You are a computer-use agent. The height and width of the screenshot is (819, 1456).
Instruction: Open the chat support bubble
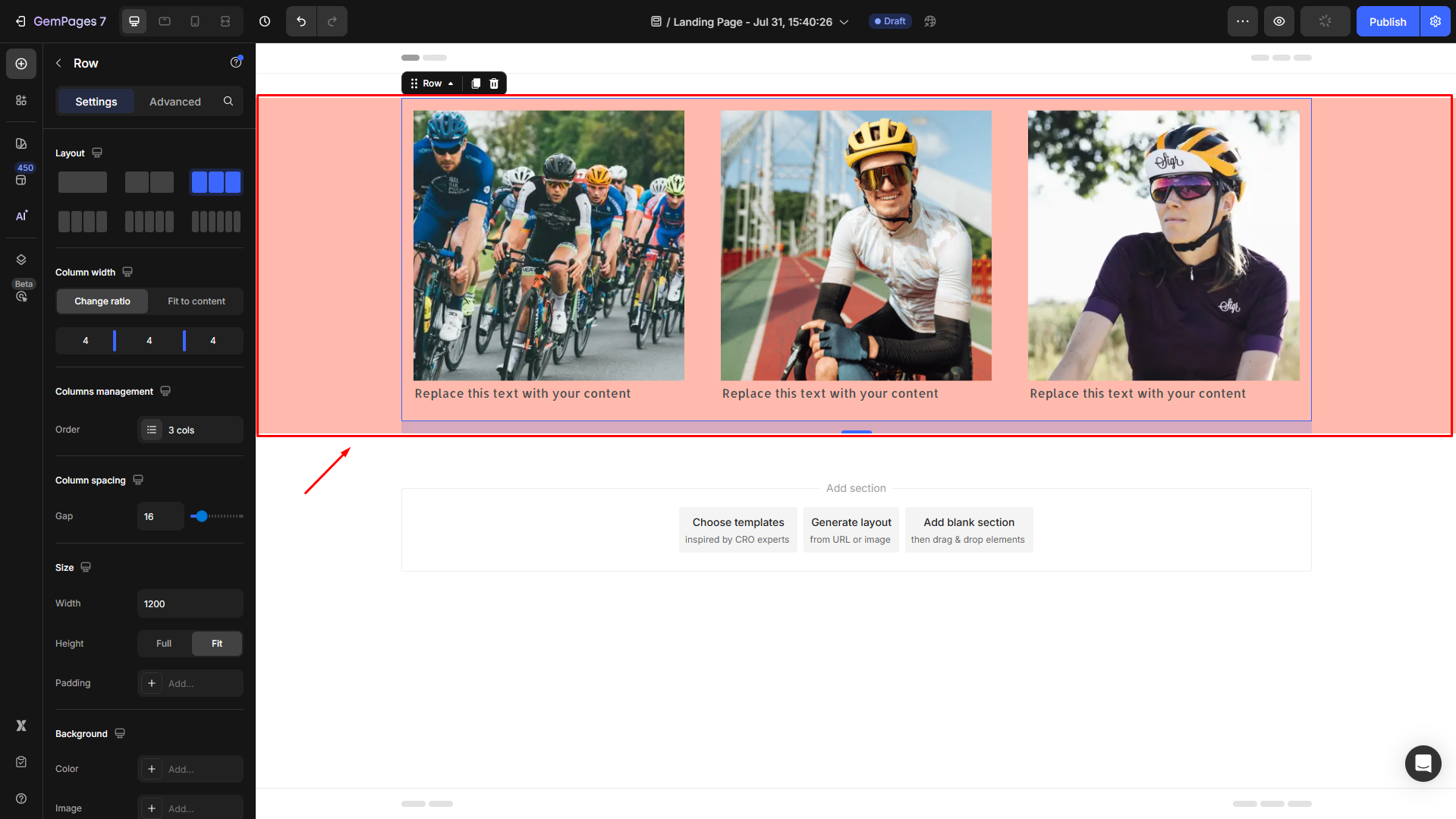1423,763
